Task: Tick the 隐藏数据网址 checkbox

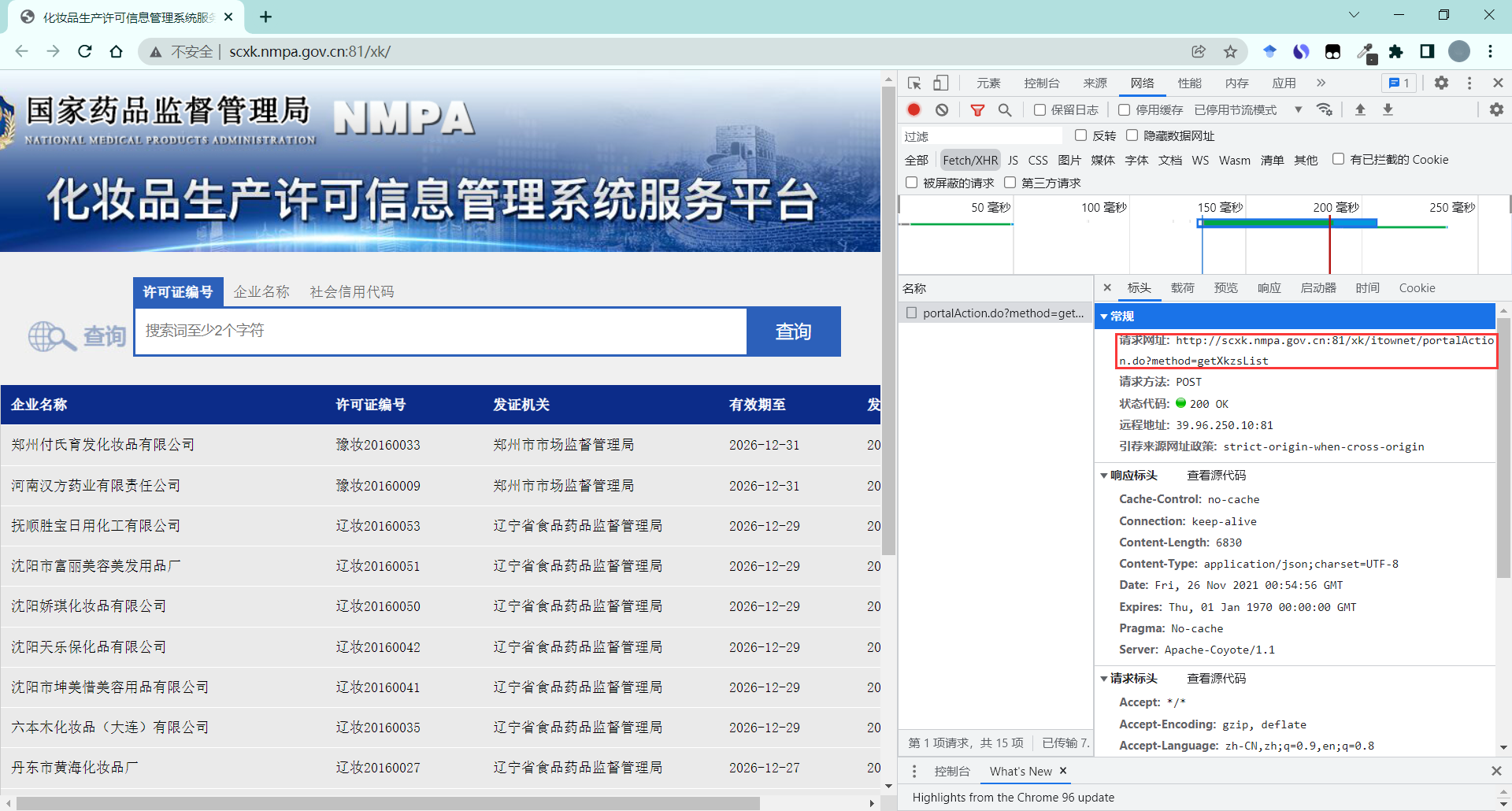Action: point(1132,135)
